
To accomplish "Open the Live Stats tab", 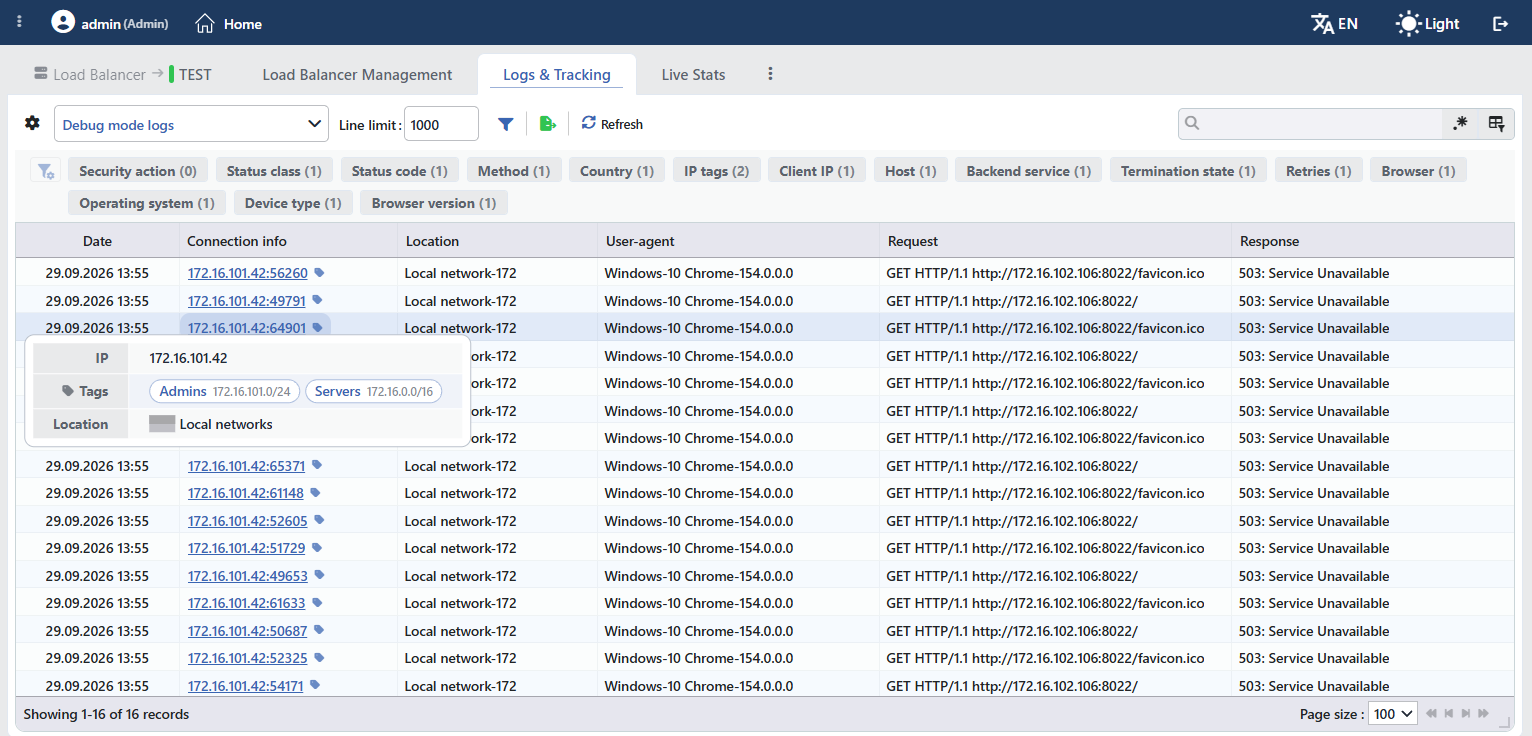I will pos(693,75).
